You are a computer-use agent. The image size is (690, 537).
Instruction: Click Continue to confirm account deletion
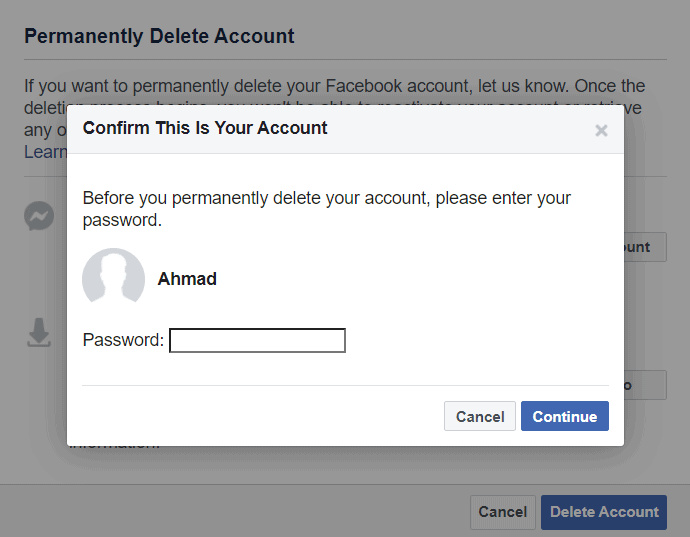point(565,416)
